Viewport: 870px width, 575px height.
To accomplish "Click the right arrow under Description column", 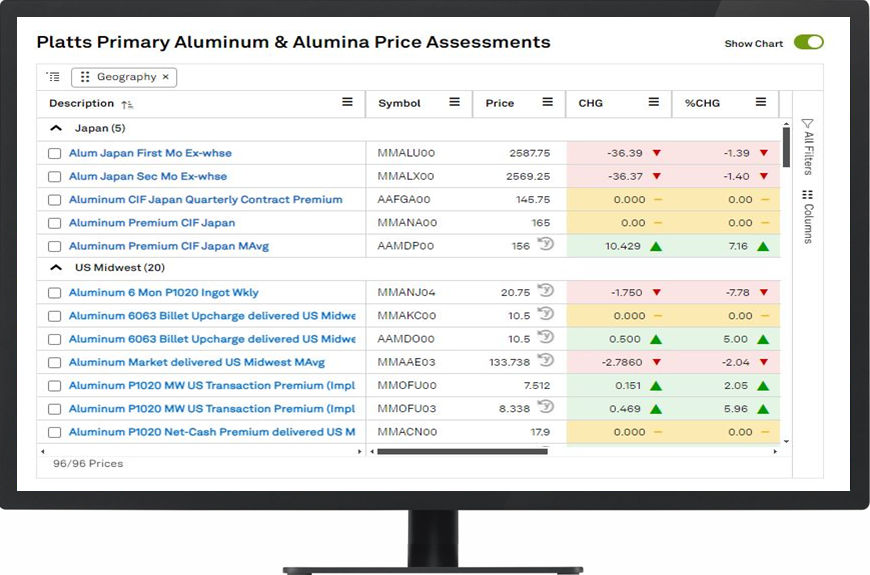I will [360, 451].
